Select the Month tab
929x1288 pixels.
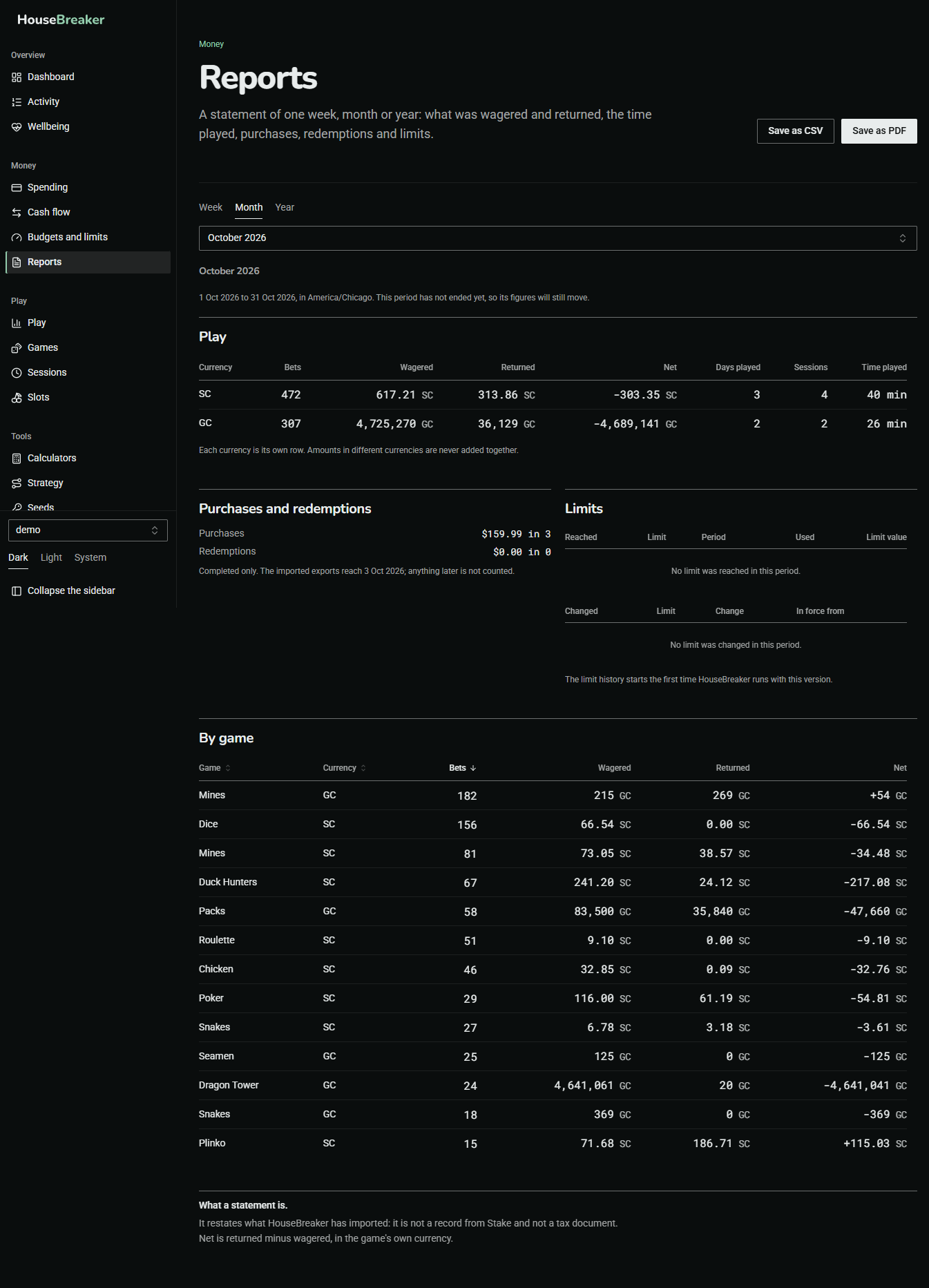249,208
